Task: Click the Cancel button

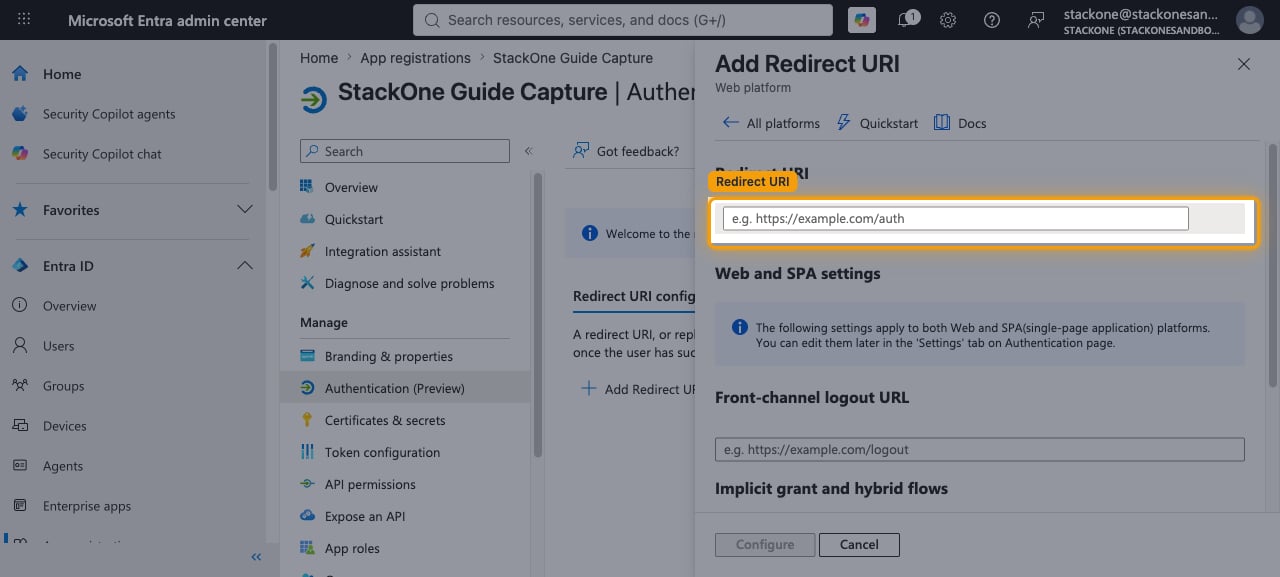Action: [859, 545]
